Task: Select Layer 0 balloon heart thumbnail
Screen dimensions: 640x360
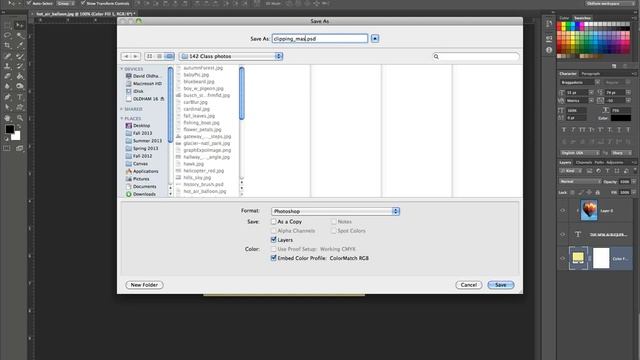Action: pos(589,210)
